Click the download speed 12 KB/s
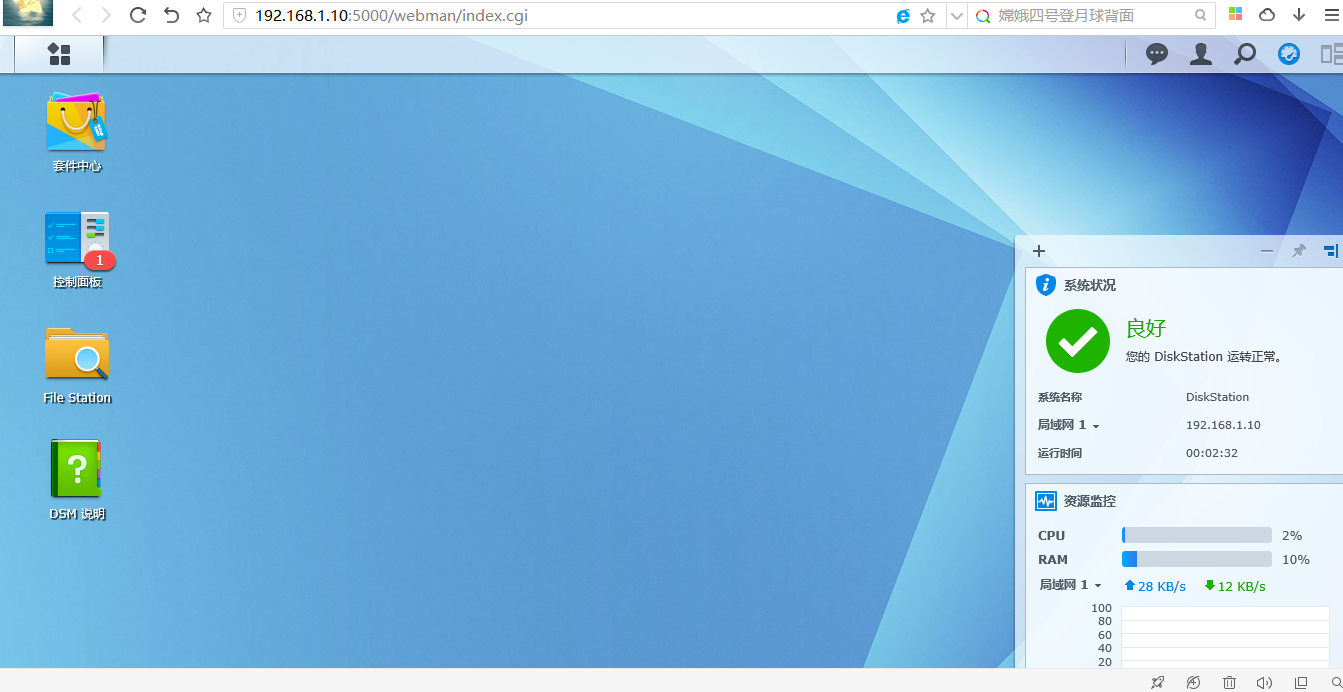The height and width of the screenshot is (692, 1343). [x=1235, y=586]
